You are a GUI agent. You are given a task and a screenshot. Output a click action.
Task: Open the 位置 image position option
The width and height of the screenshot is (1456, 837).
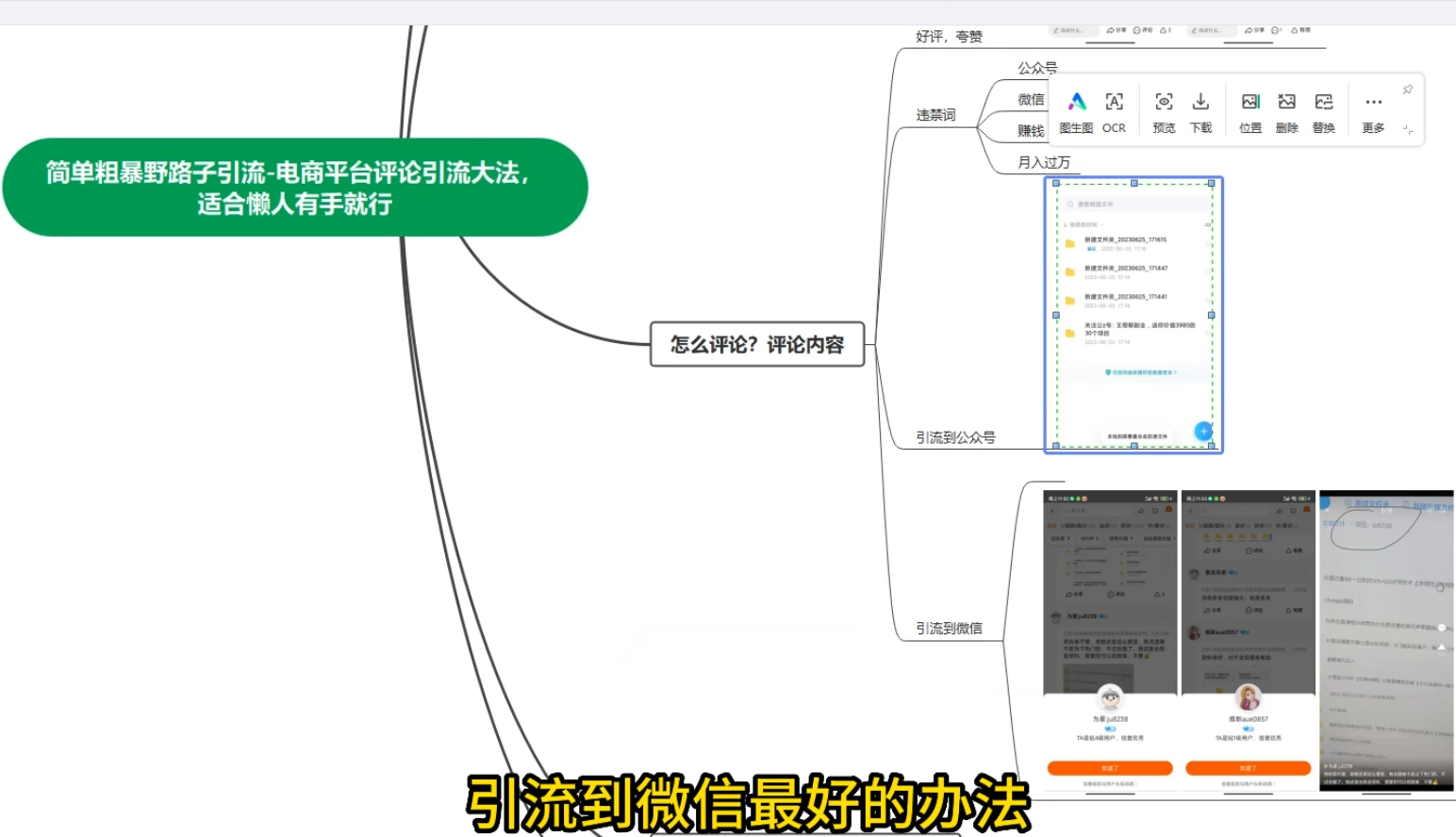click(1250, 112)
